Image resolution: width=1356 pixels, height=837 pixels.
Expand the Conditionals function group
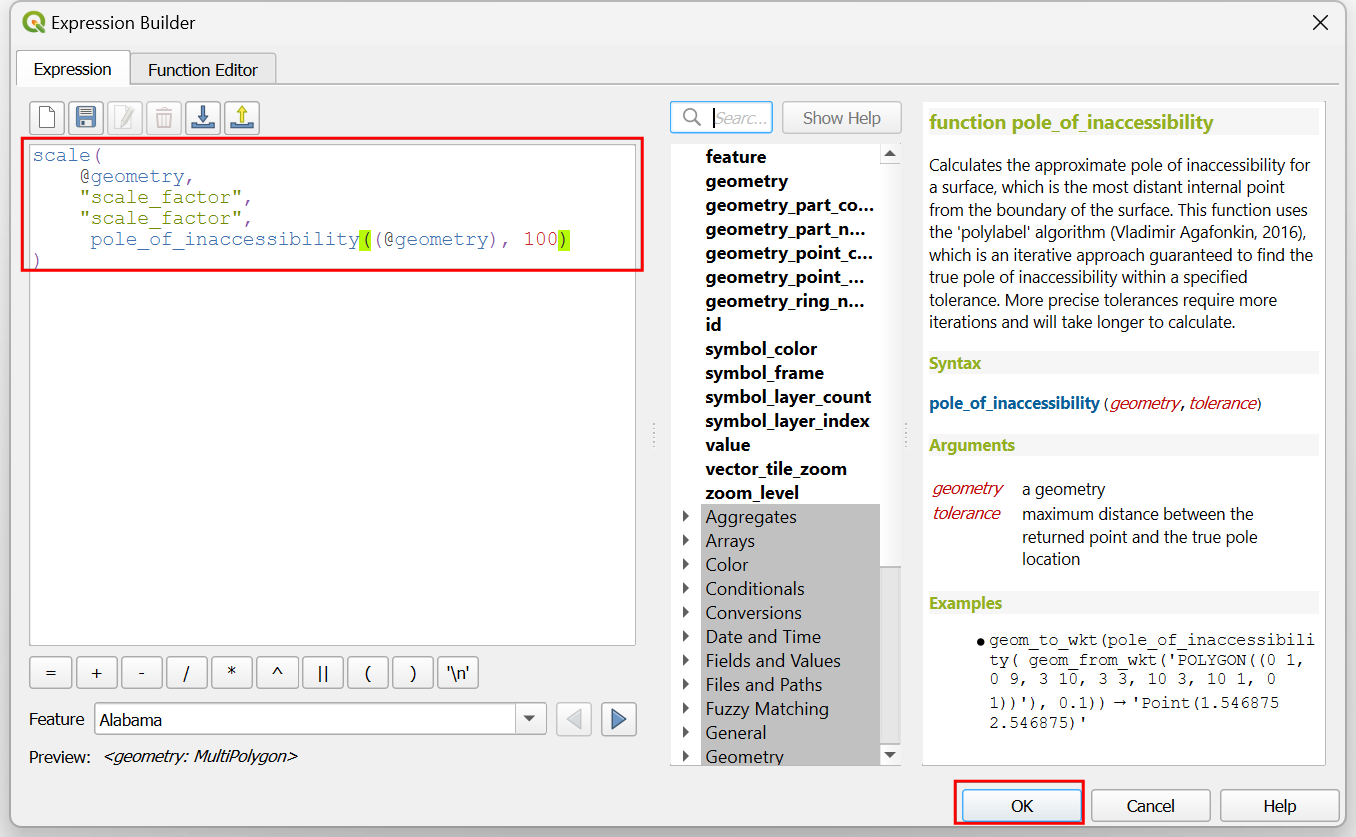pyautogui.click(x=686, y=589)
